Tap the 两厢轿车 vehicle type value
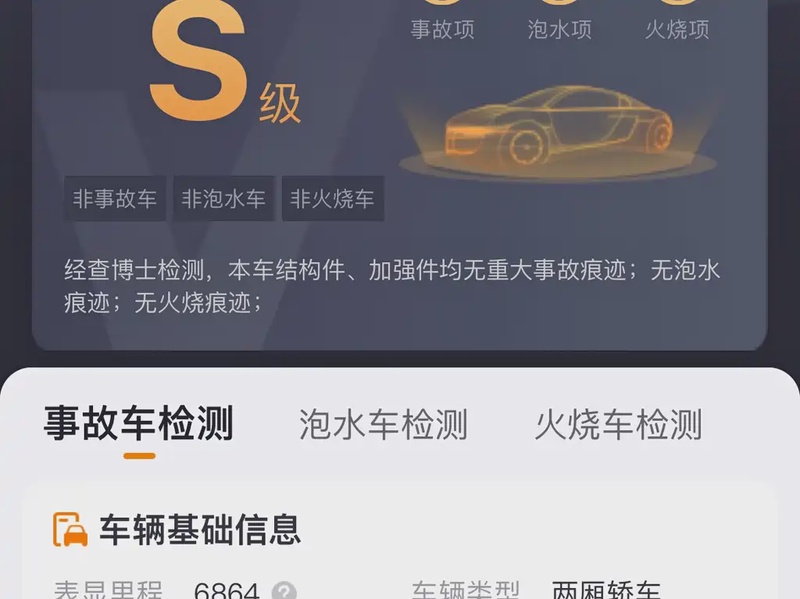 pyautogui.click(x=607, y=590)
